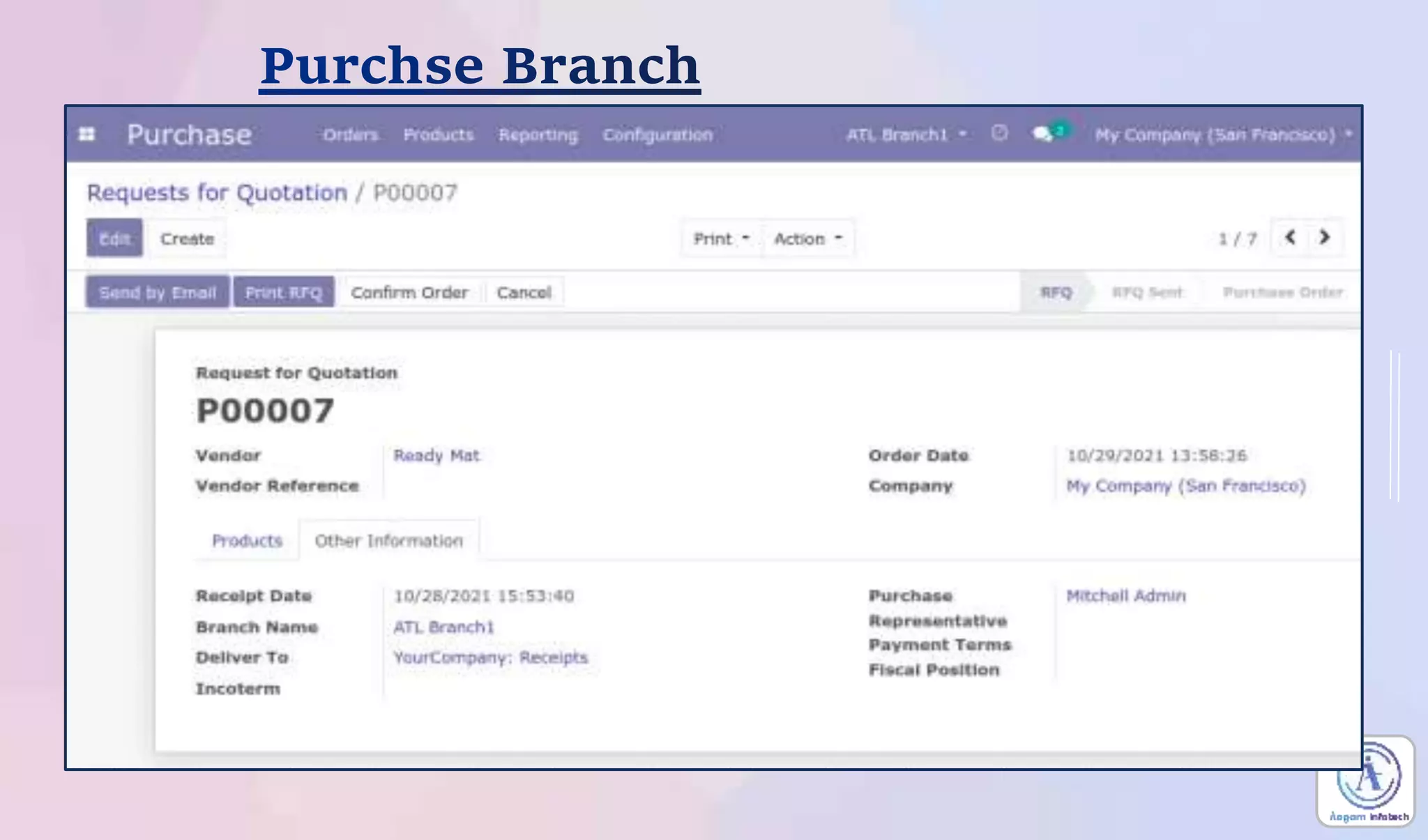
Task: Go to next record arrow
Action: [1324, 238]
